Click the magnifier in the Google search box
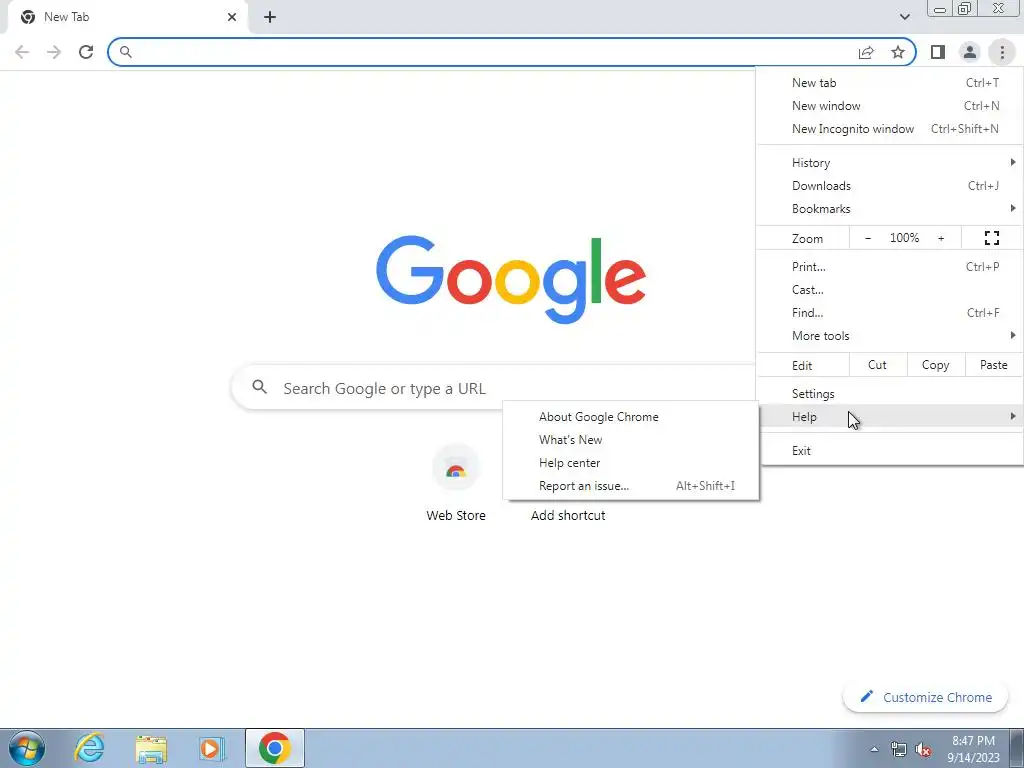Viewport: 1024px width, 768px height. 259,387
